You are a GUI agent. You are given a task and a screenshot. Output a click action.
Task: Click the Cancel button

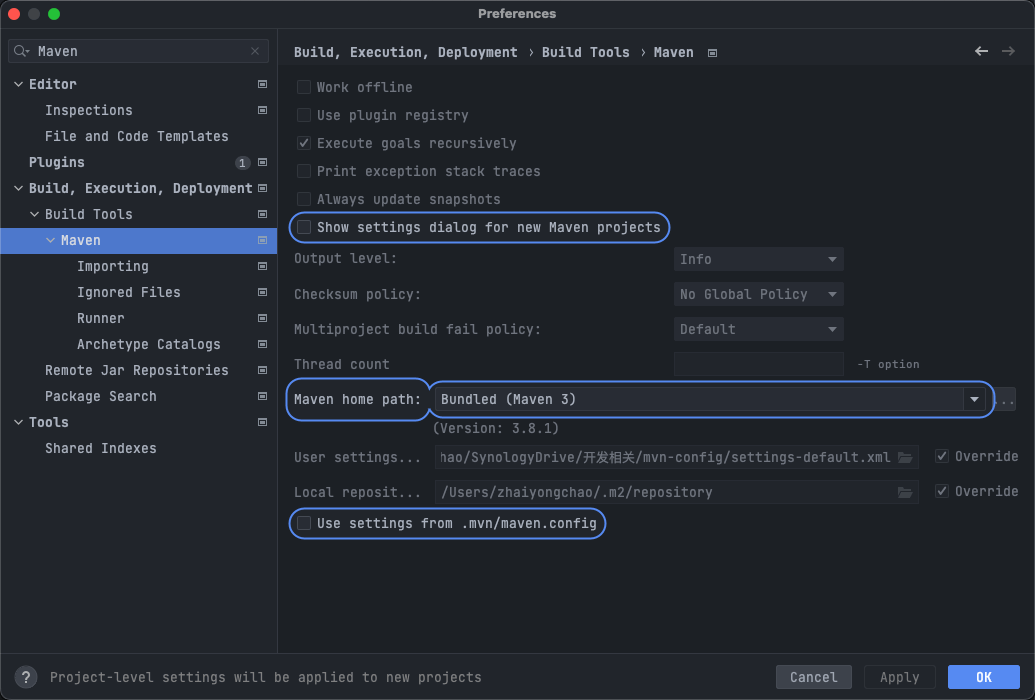click(x=813, y=677)
